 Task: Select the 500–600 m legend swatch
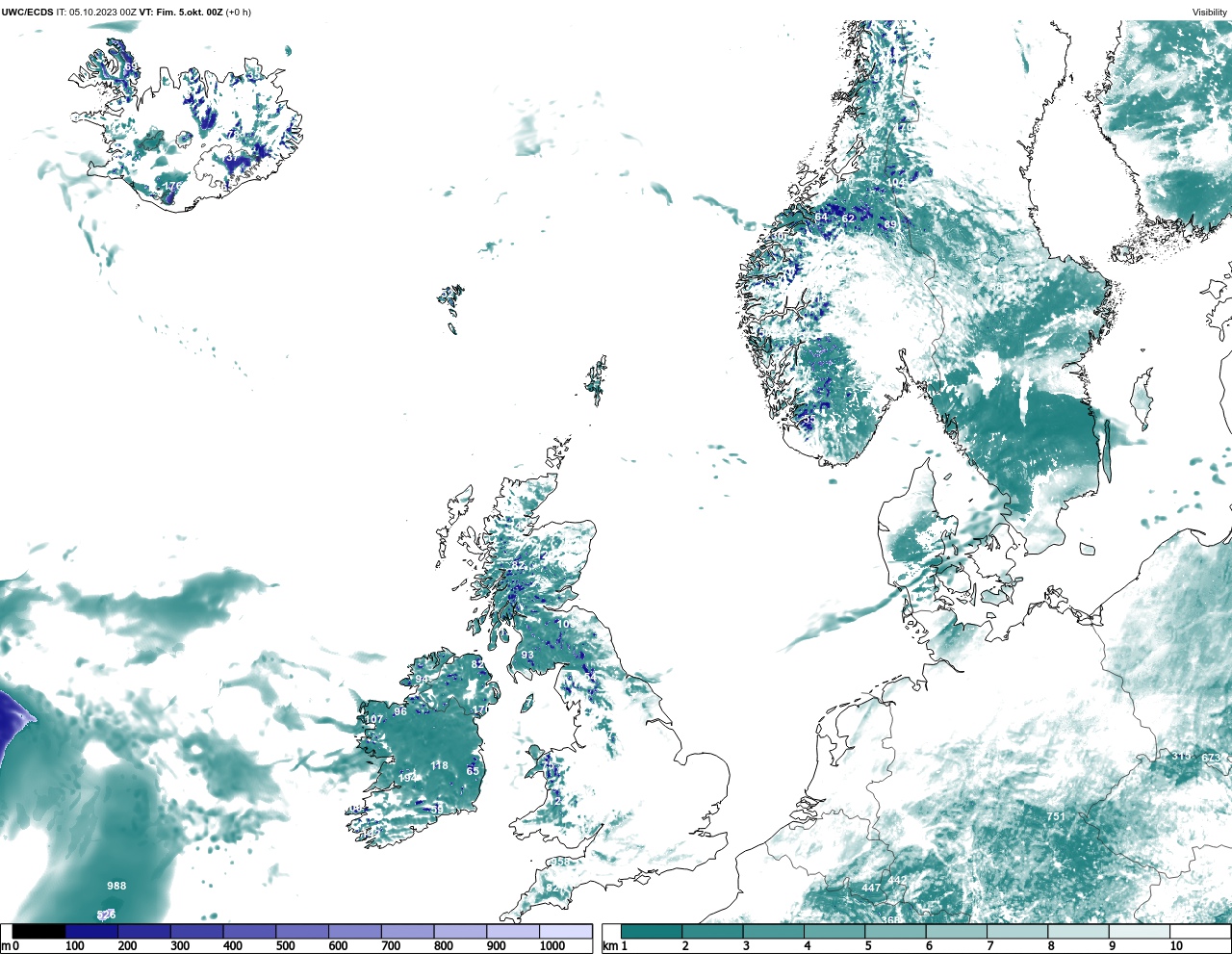302,932
